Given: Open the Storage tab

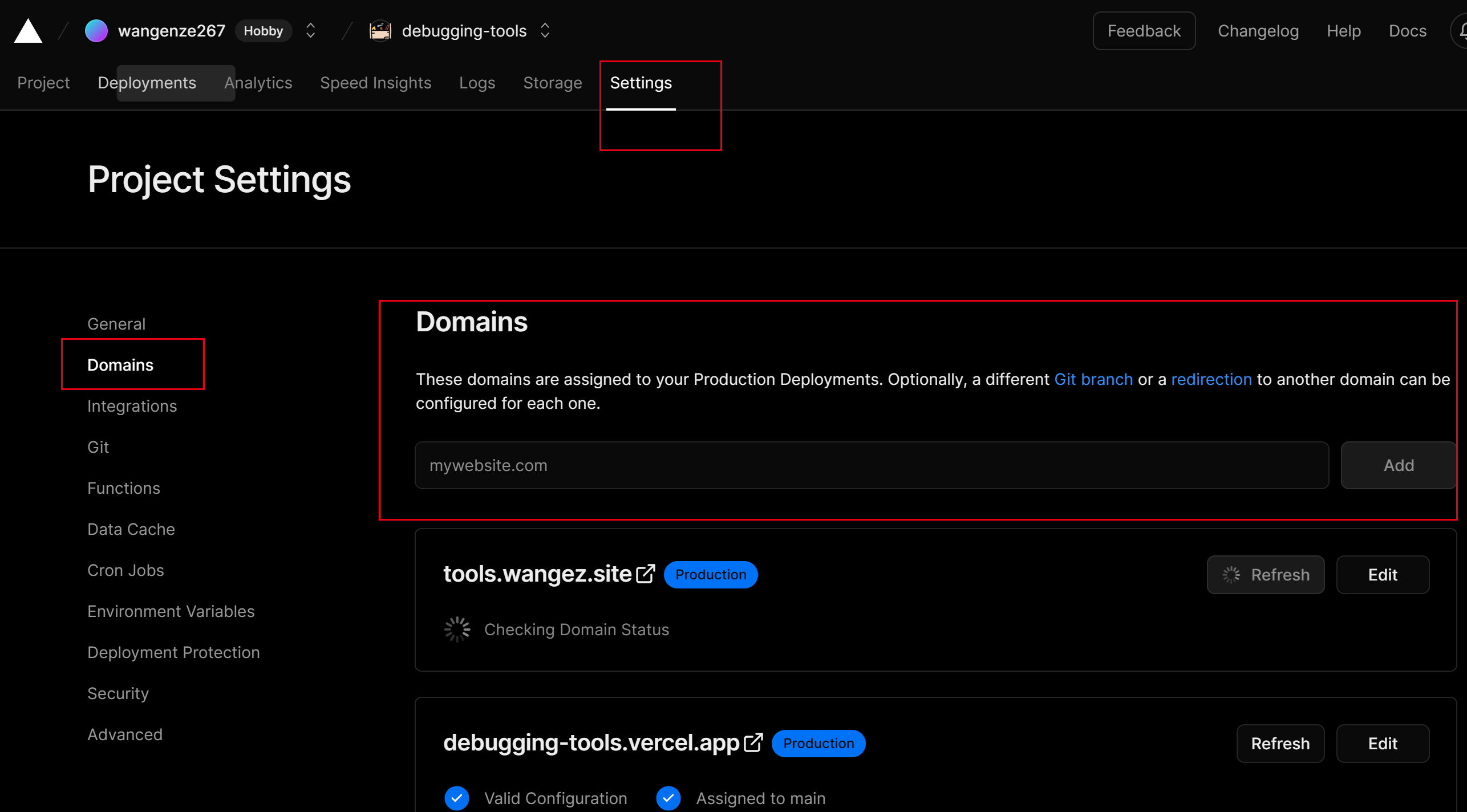Looking at the screenshot, I should (552, 83).
